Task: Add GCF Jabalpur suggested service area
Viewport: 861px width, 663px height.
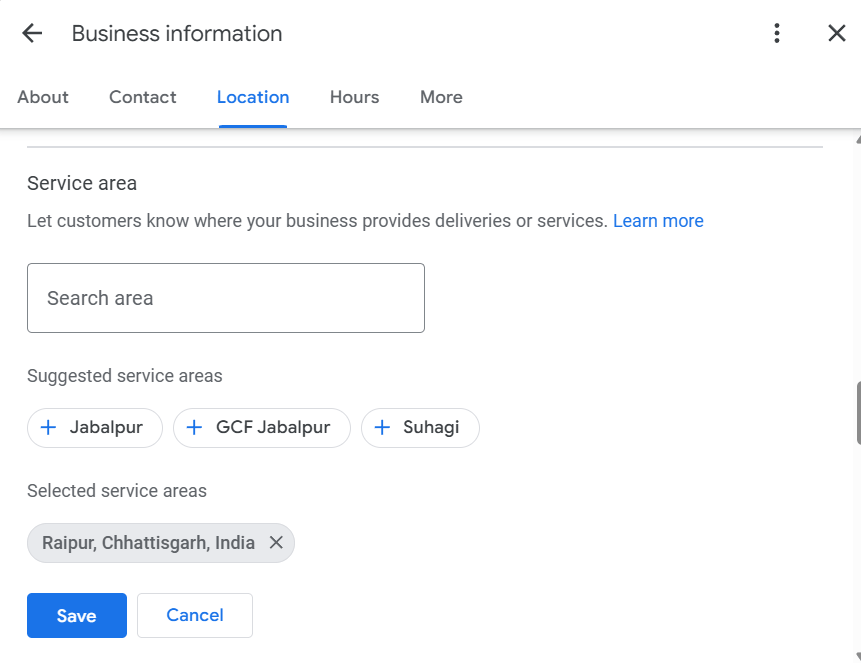Action: (x=261, y=428)
